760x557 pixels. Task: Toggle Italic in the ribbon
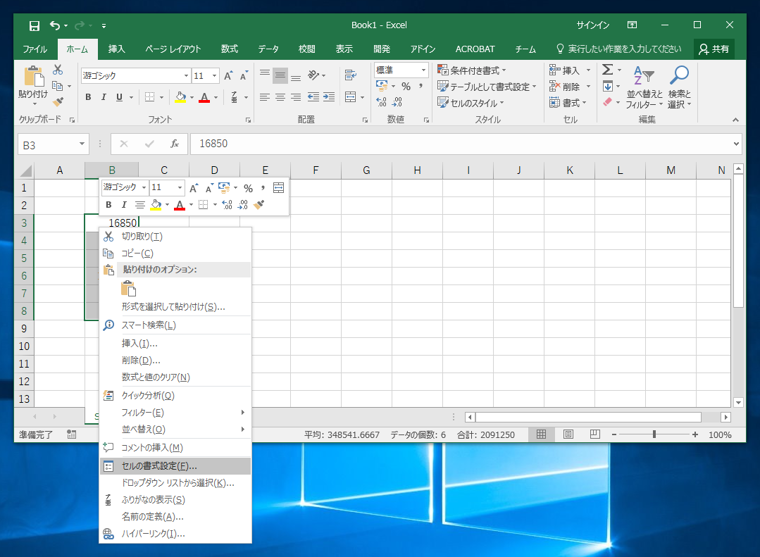(x=104, y=97)
